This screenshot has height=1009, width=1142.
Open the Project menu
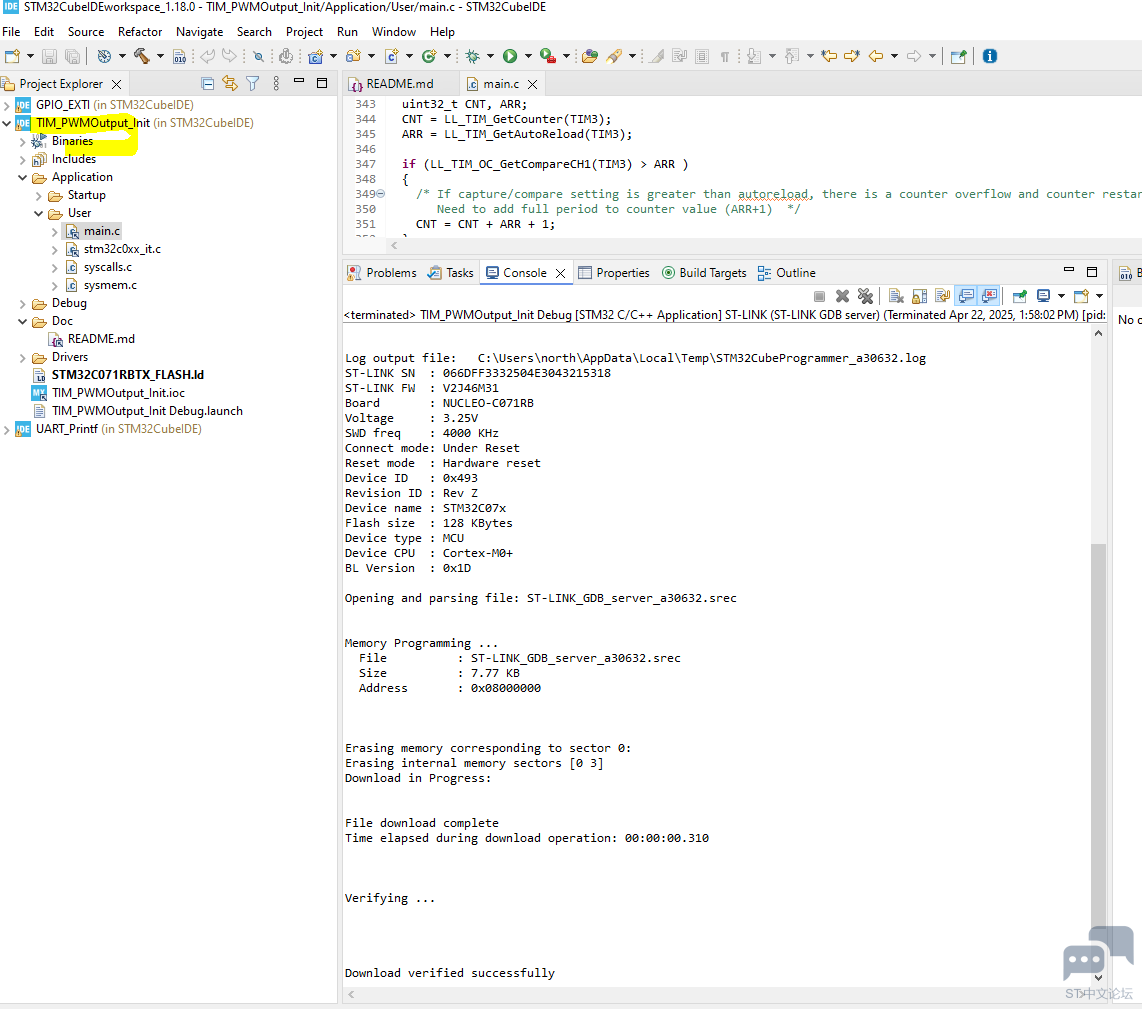[304, 32]
